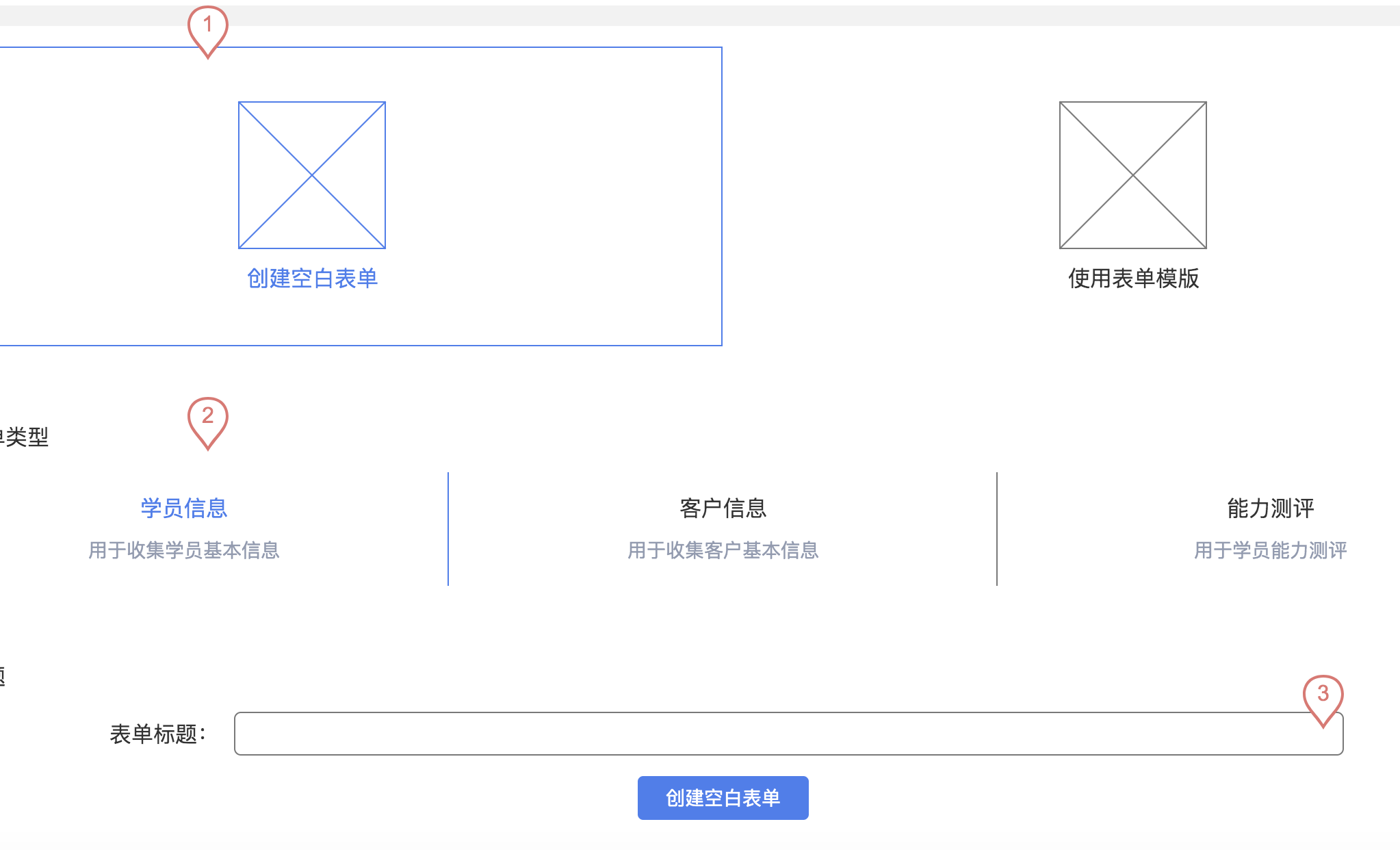This screenshot has height=850, width=1400.
Task: Click the gray template placeholder image
Action: pos(1132,175)
